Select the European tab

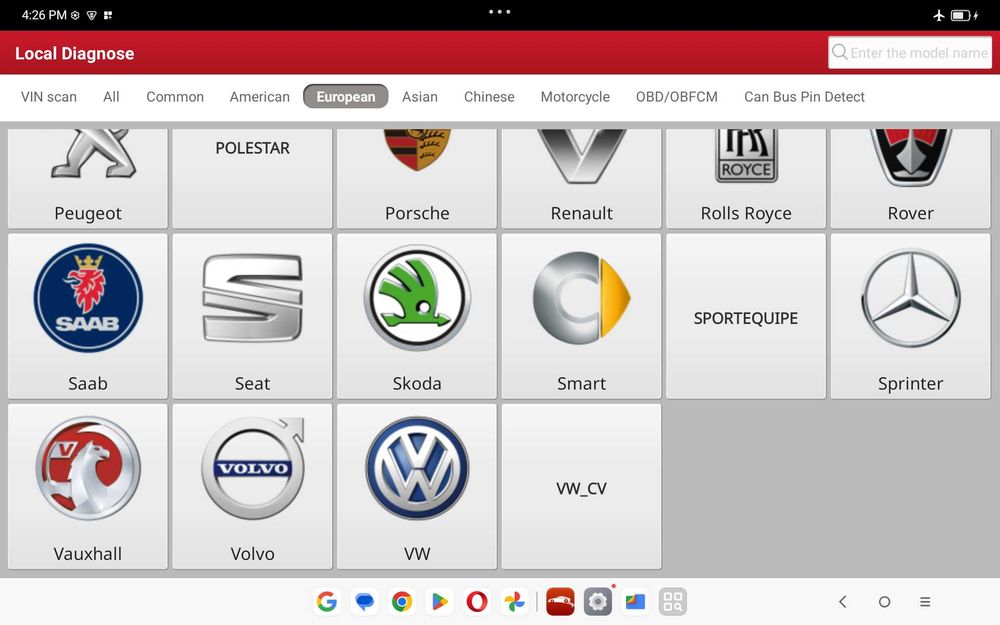[346, 96]
